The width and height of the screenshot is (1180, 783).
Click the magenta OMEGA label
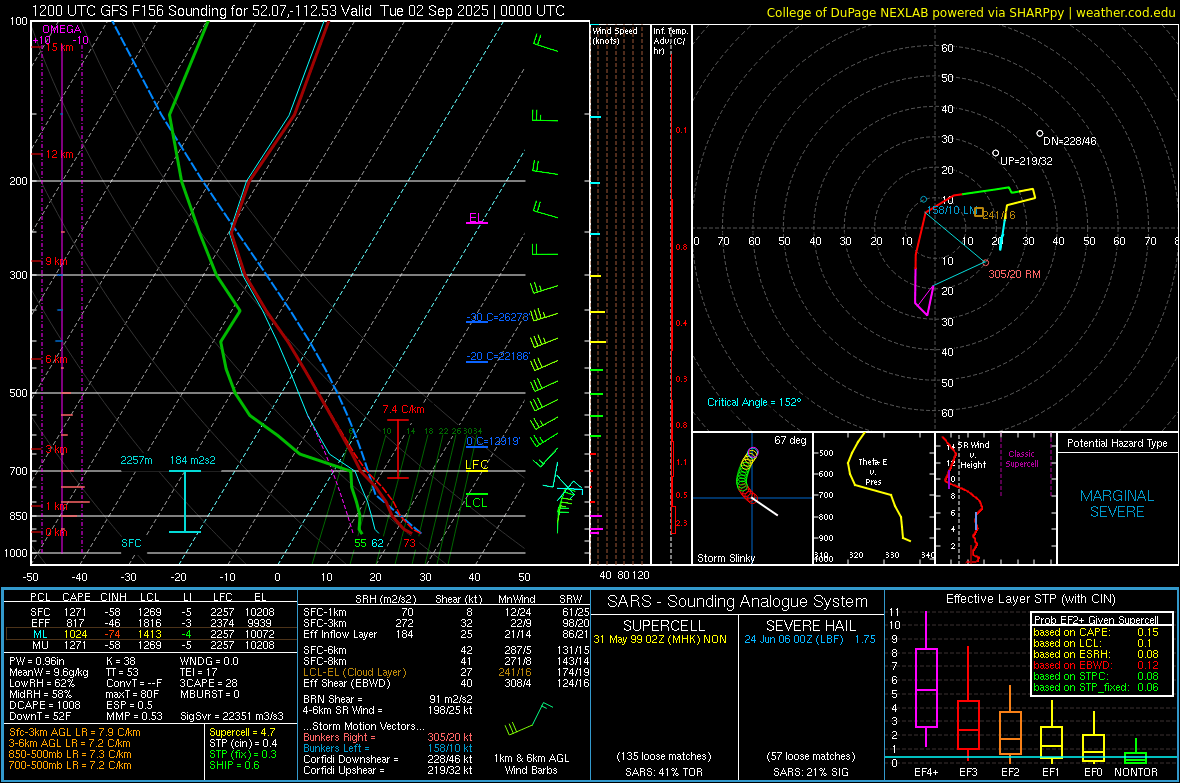pos(62,29)
